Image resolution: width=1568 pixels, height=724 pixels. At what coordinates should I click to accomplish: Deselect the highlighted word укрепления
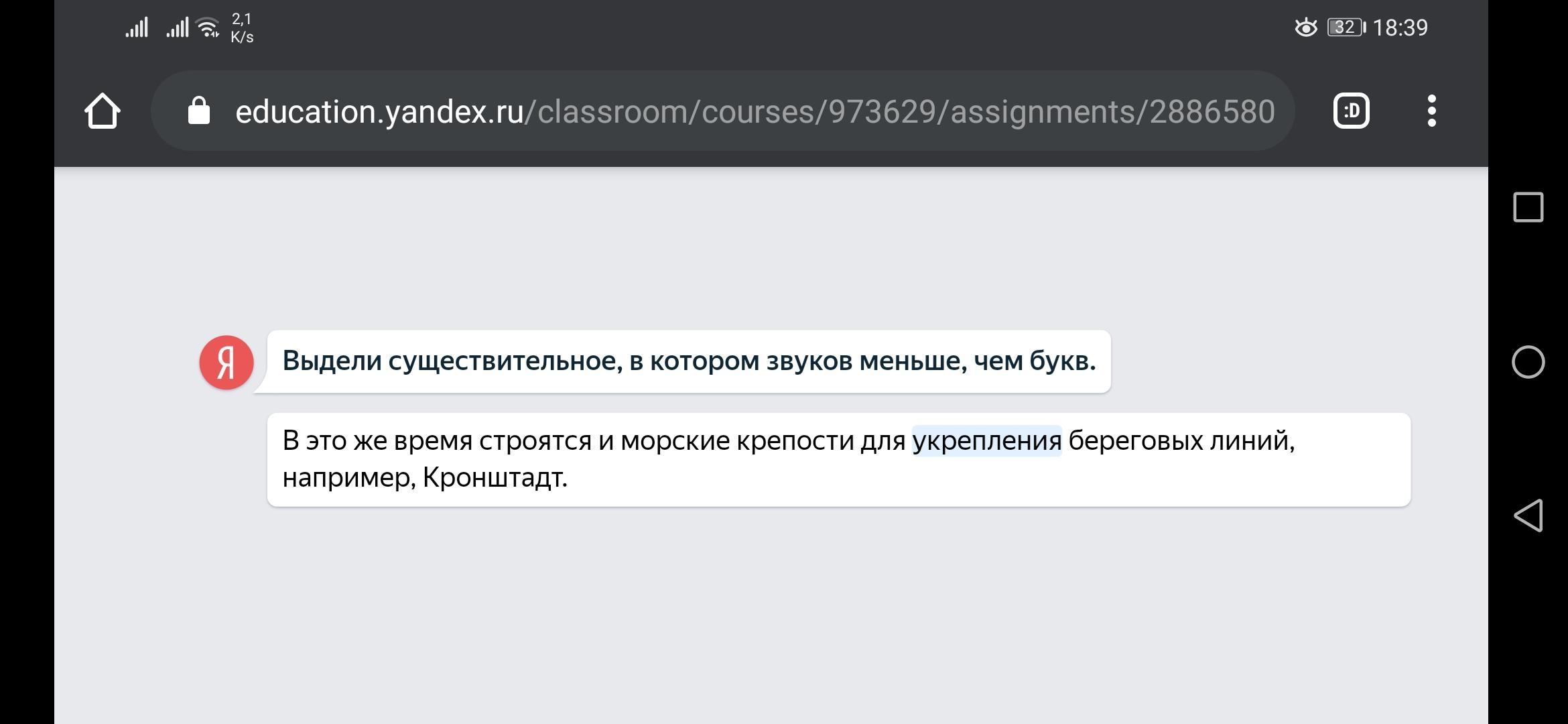[x=986, y=441]
